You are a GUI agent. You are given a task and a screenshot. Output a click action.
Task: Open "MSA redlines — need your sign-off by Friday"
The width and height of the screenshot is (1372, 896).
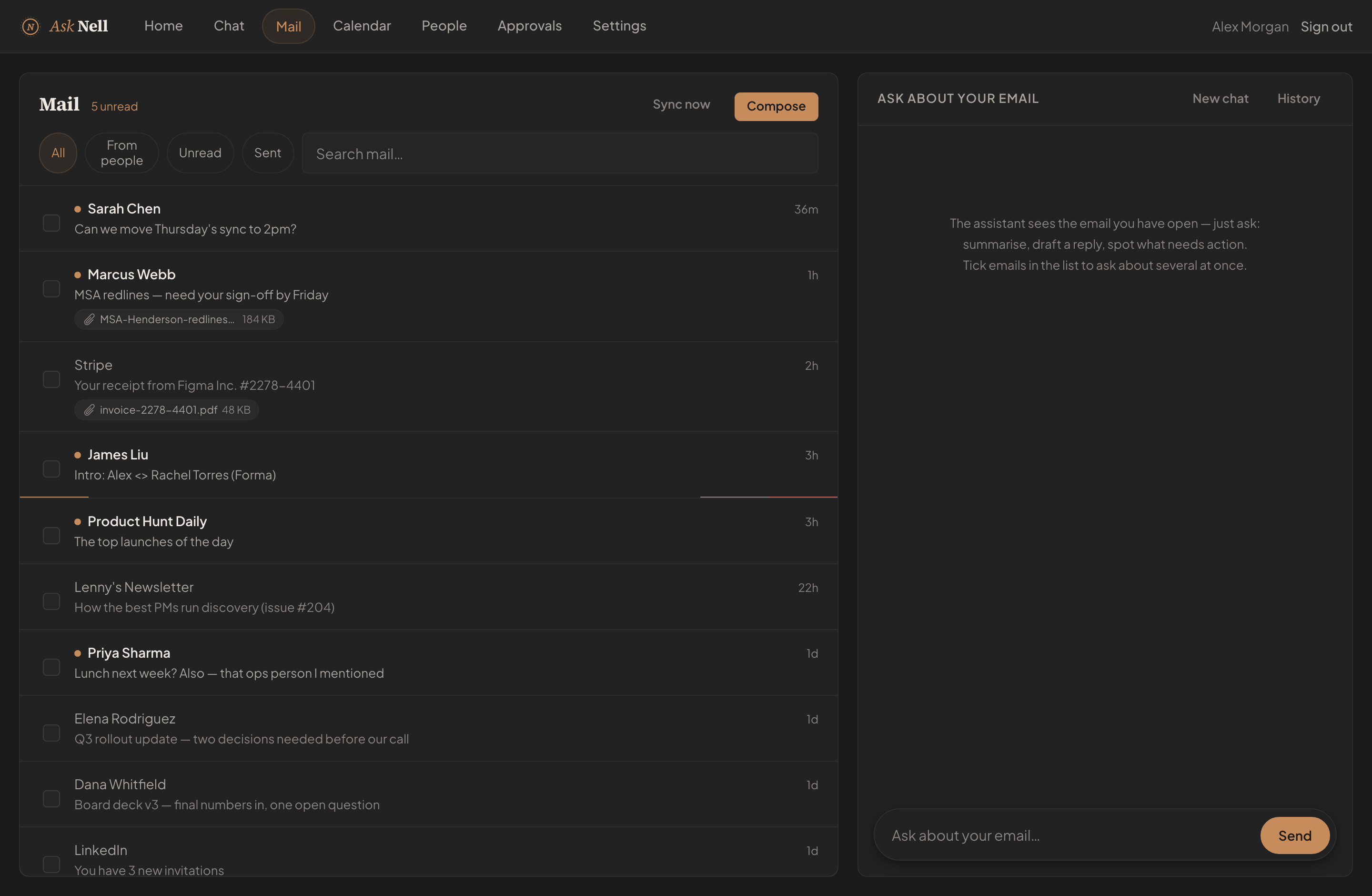[201, 295]
